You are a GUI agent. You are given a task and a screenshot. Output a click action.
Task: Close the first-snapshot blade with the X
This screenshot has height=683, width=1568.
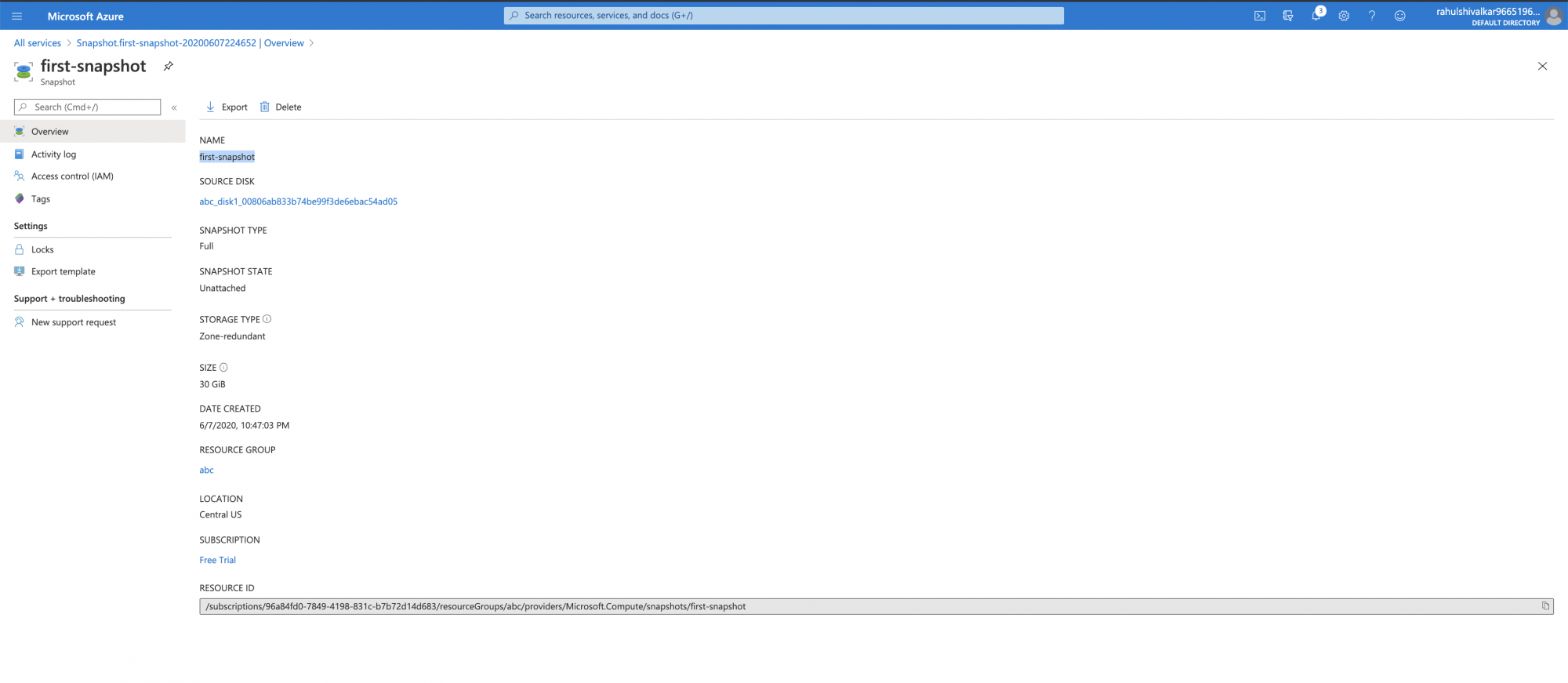[1542, 67]
